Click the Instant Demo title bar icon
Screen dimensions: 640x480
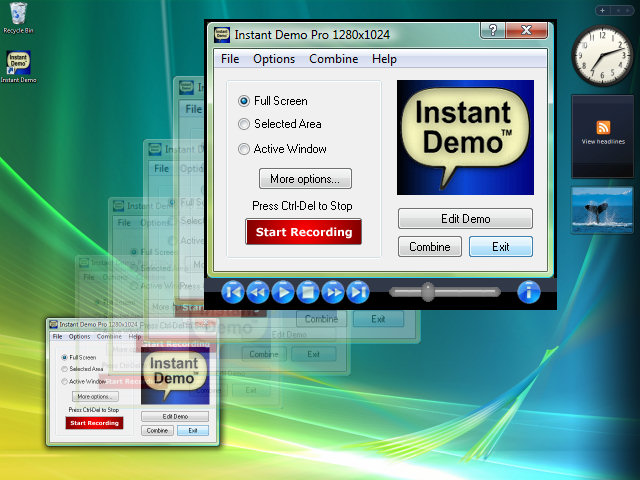click(222, 35)
